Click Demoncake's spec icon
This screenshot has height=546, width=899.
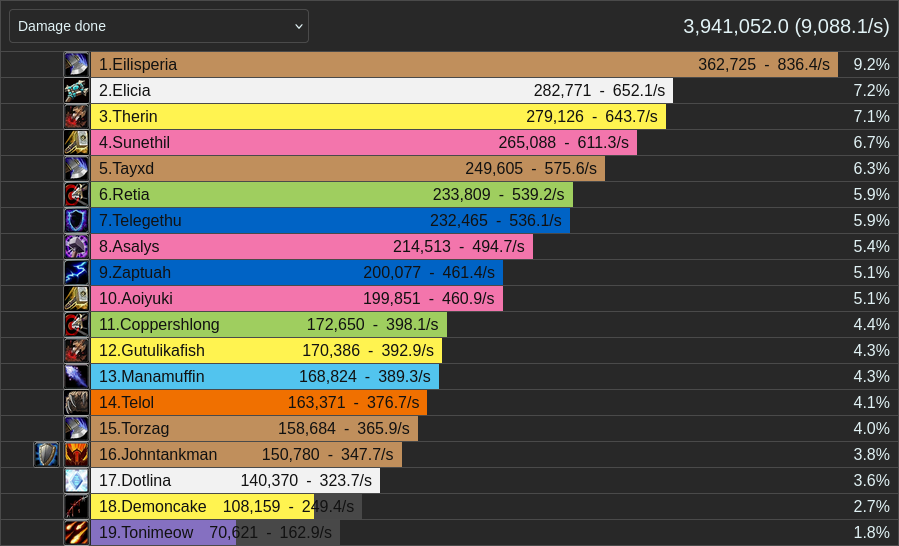tap(76, 506)
